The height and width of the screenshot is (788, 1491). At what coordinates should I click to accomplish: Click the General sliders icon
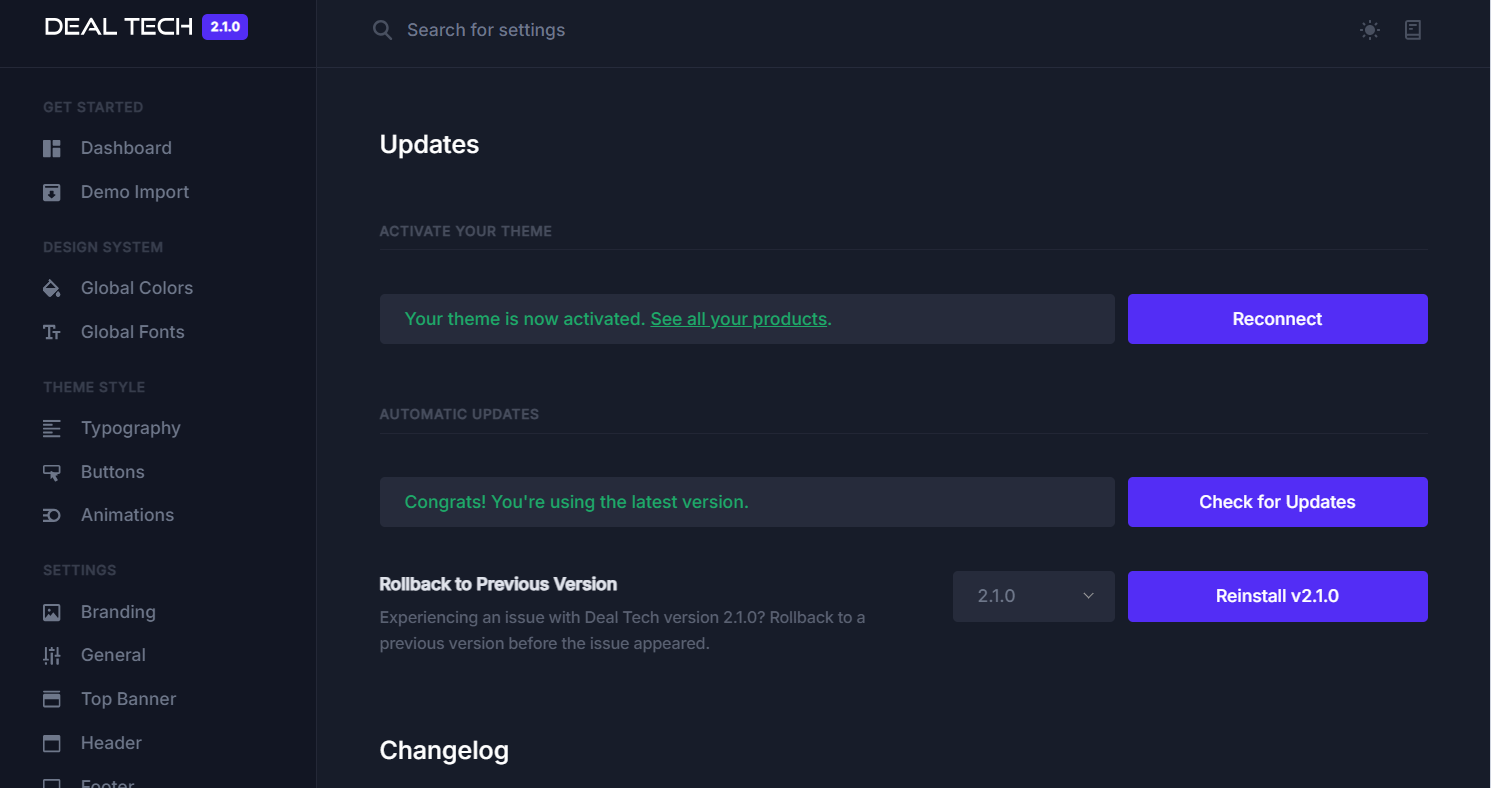click(x=52, y=655)
